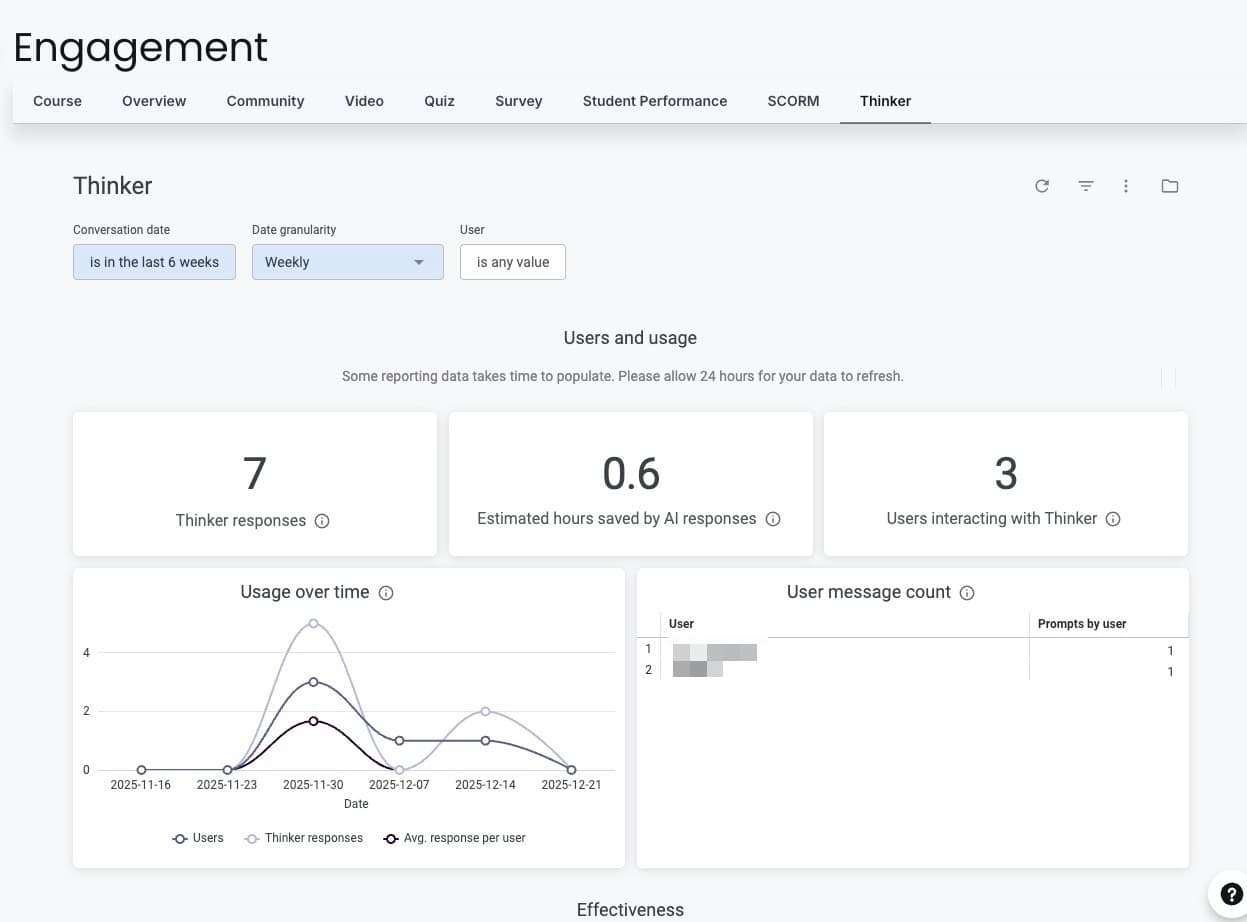
Task: Open the SCORM tab
Action: [793, 101]
